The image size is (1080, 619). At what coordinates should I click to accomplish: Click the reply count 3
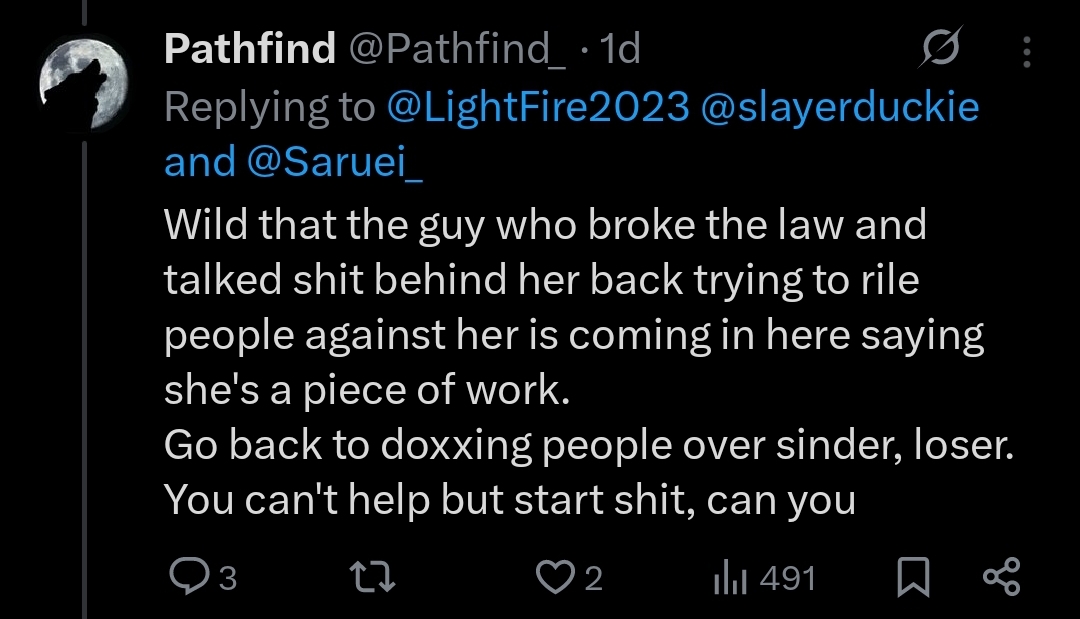pyautogui.click(x=227, y=578)
